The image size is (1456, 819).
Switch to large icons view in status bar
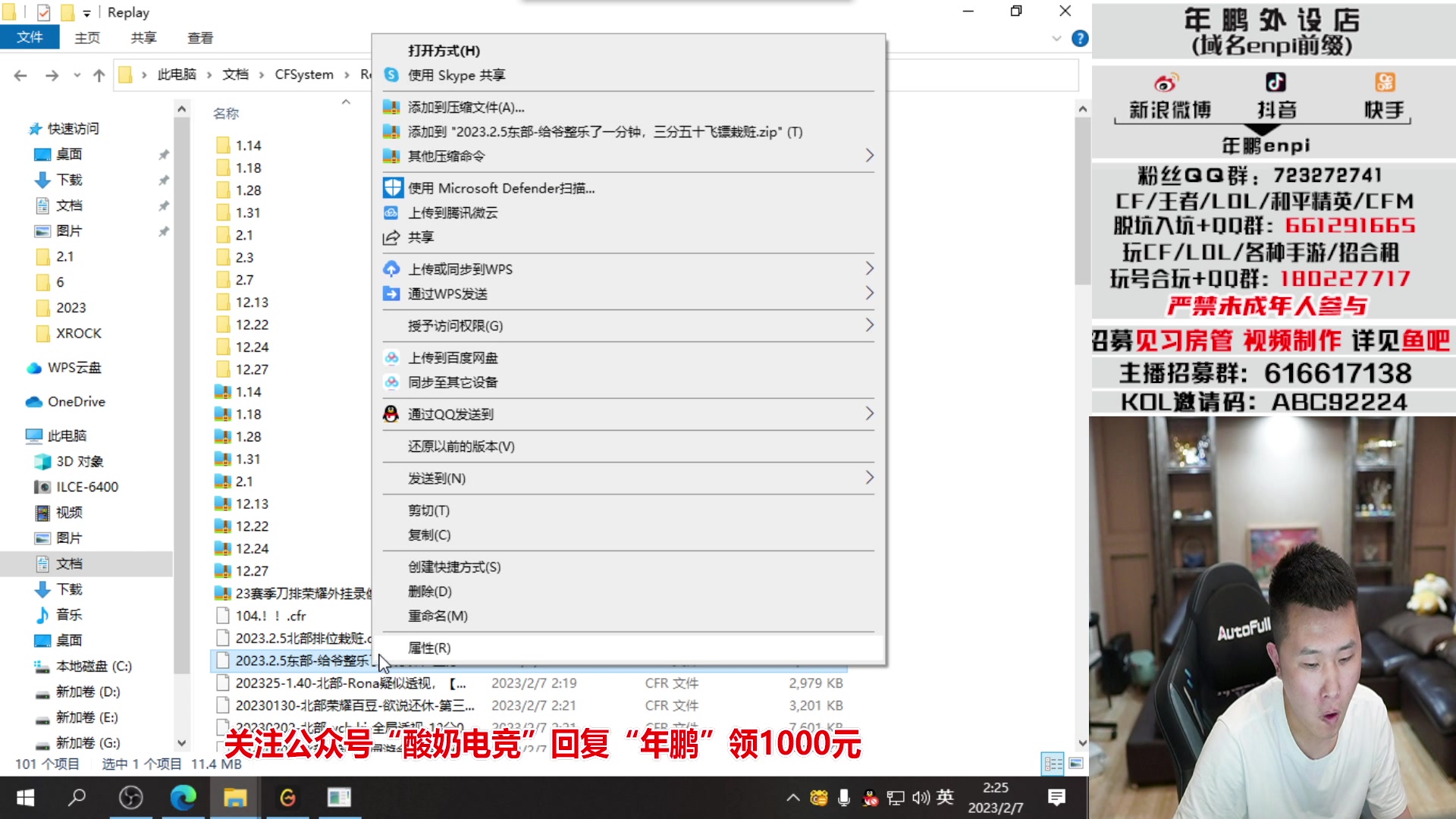click(1076, 764)
